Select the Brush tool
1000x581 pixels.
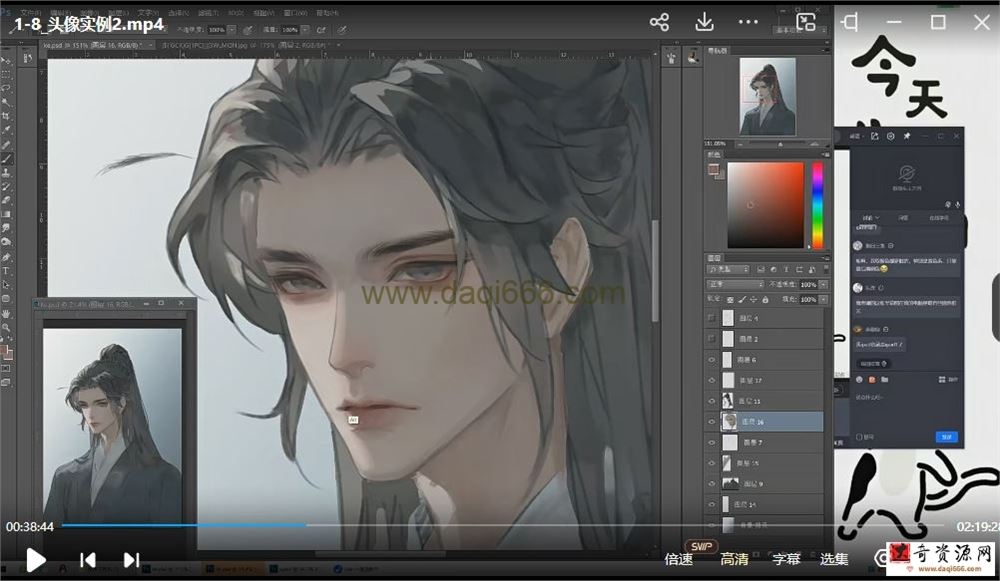(6, 158)
